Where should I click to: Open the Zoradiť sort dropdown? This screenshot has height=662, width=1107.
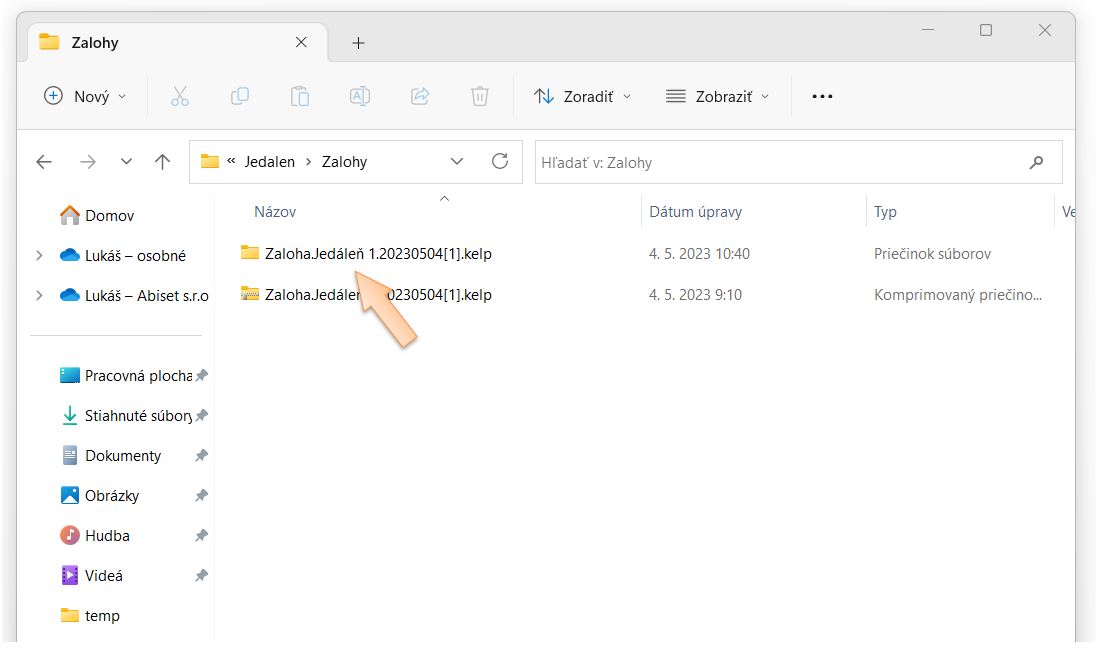coord(583,96)
